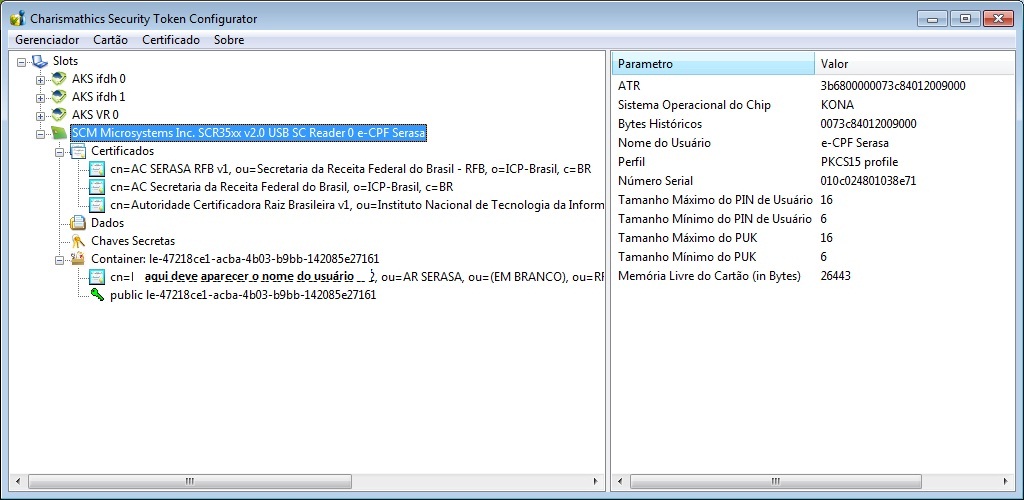Collapse the SCM Microsystems reader node
The height and width of the screenshot is (500, 1024).
(x=40, y=134)
